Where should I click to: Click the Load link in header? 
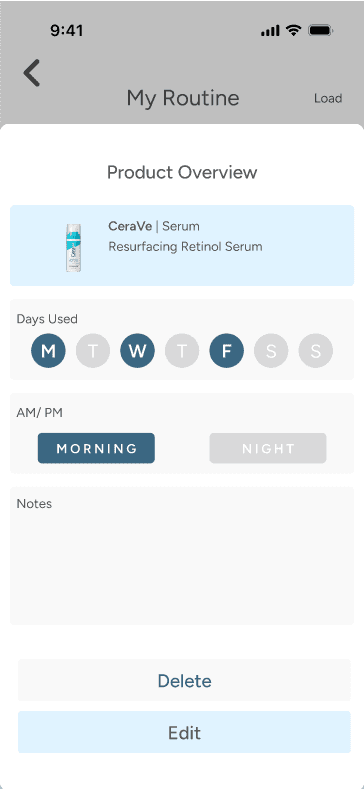(328, 98)
